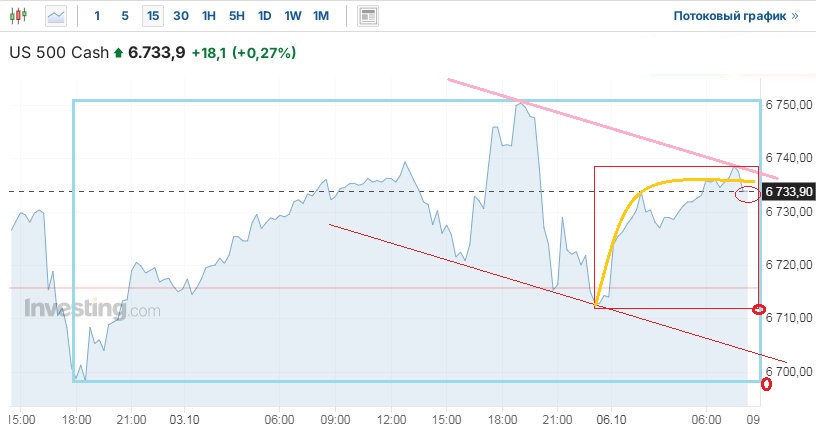Viewport: 816px width, 429px height.
Task: Select the area chart type icon
Action: [x=57, y=16]
